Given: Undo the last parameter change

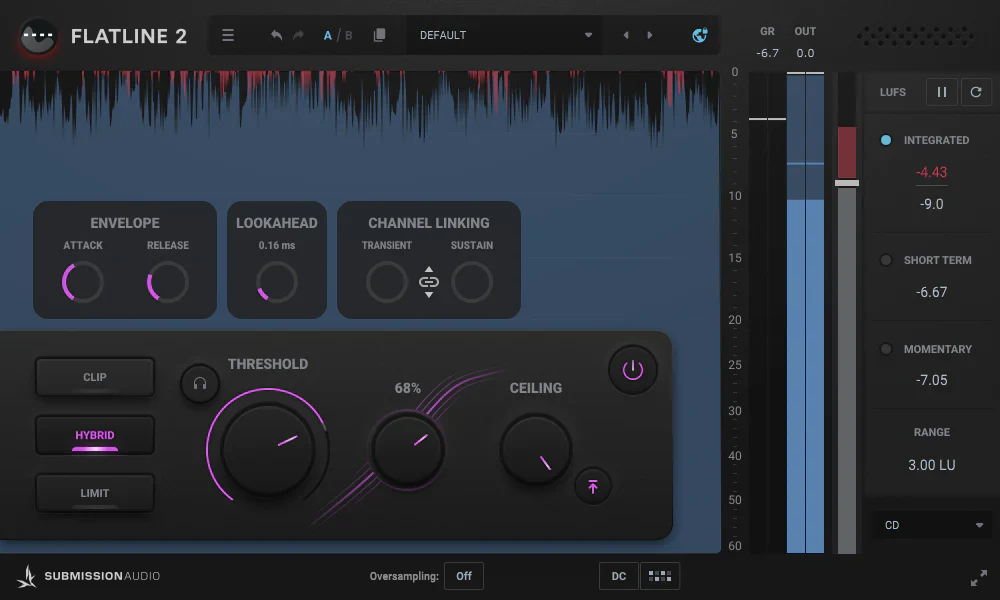Looking at the screenshot, I should click(x=276, y=34).
